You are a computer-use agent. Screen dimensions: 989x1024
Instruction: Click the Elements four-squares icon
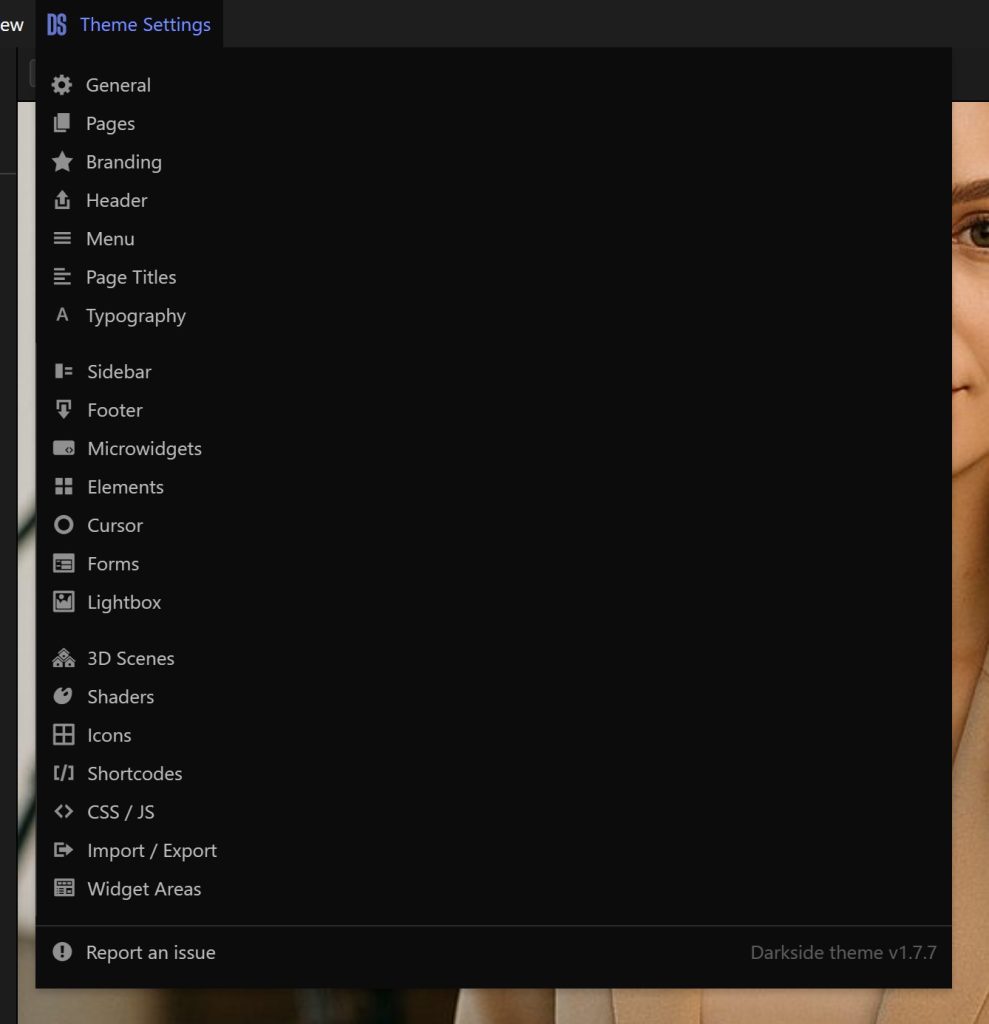(63, 487)
